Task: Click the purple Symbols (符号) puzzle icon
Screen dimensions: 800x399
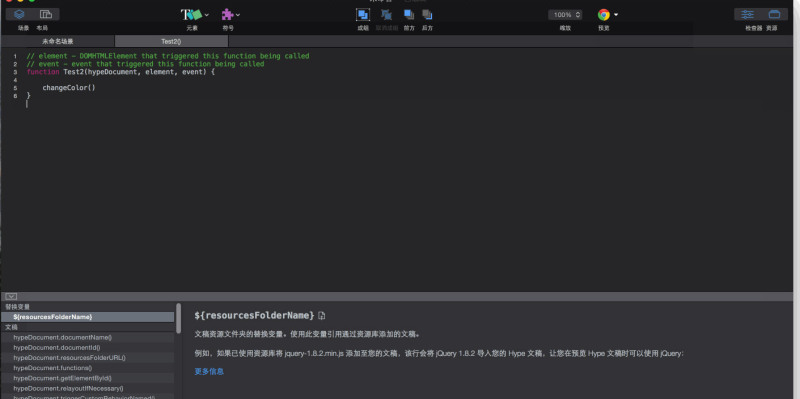Action: [227, 15]
